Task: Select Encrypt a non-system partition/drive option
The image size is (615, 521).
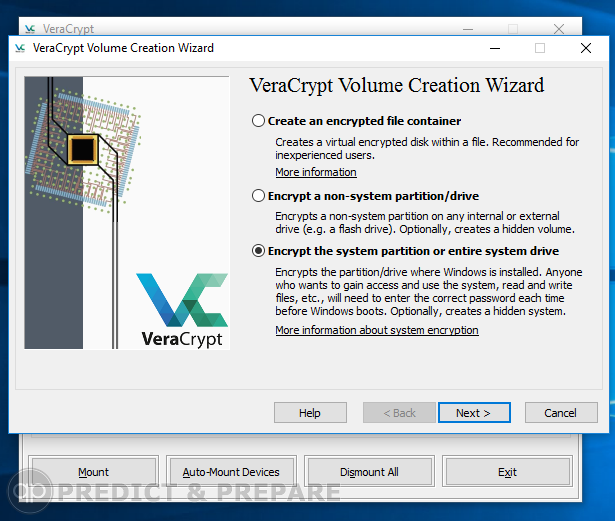Action: [365, 196]
